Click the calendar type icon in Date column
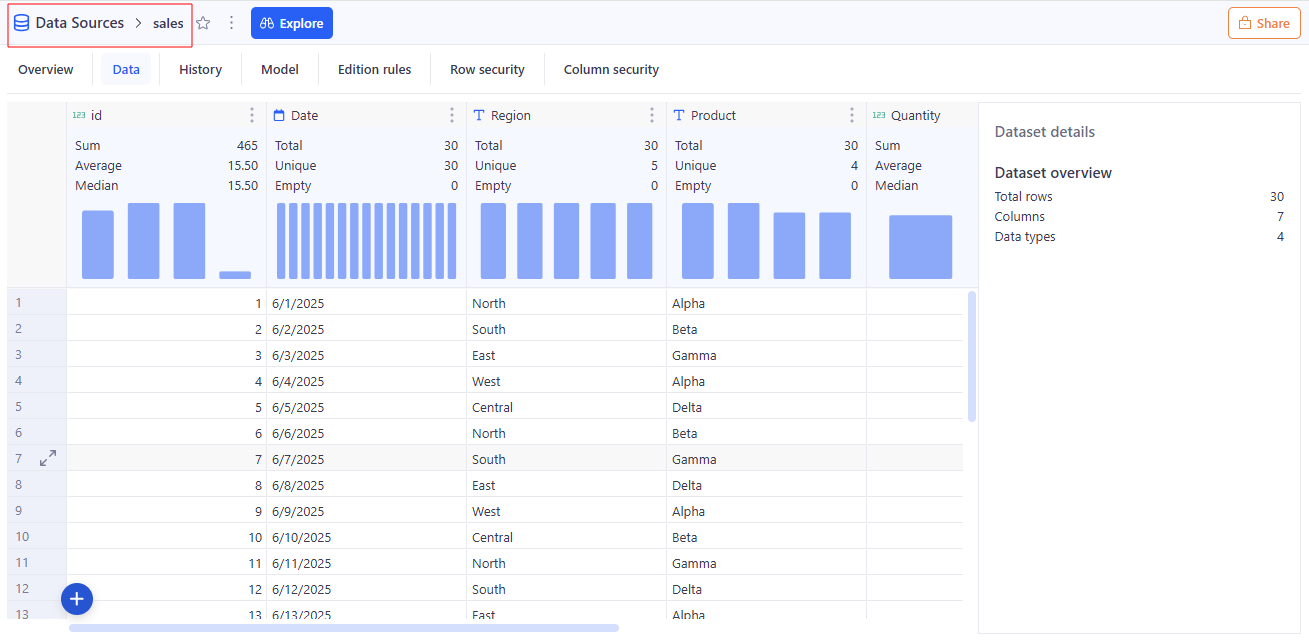The image size is (1309, 641). [x=279, y=116]
